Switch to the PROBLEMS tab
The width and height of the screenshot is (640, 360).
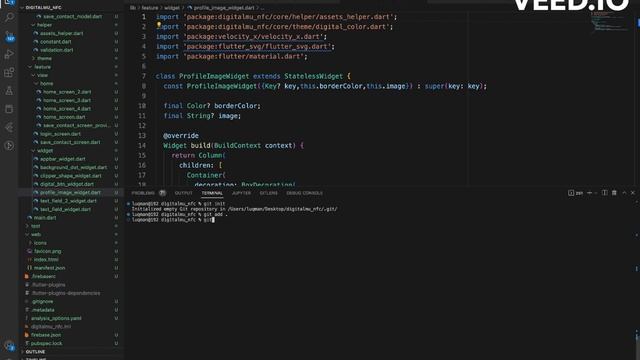(143, 193)
